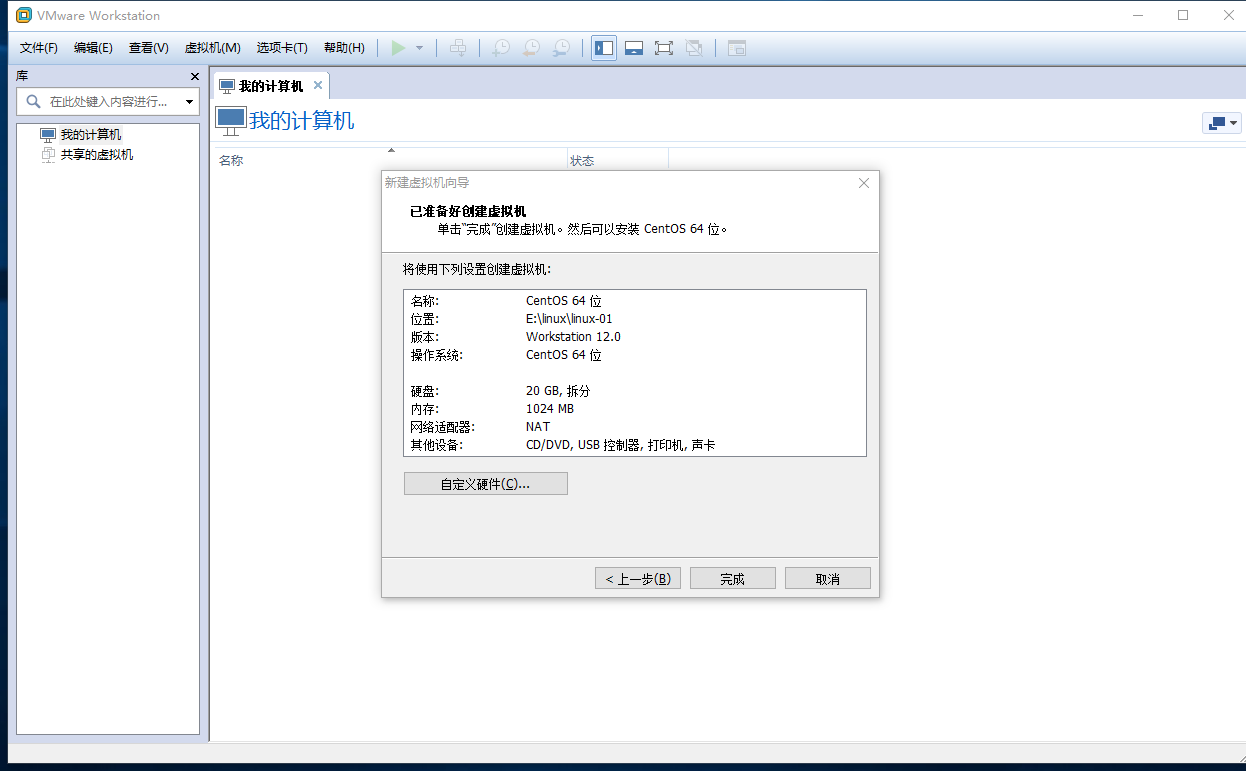This screenshot has width=1246, height=771.
Task: Open the view options dropdown at right
Action: point(1222,123)
